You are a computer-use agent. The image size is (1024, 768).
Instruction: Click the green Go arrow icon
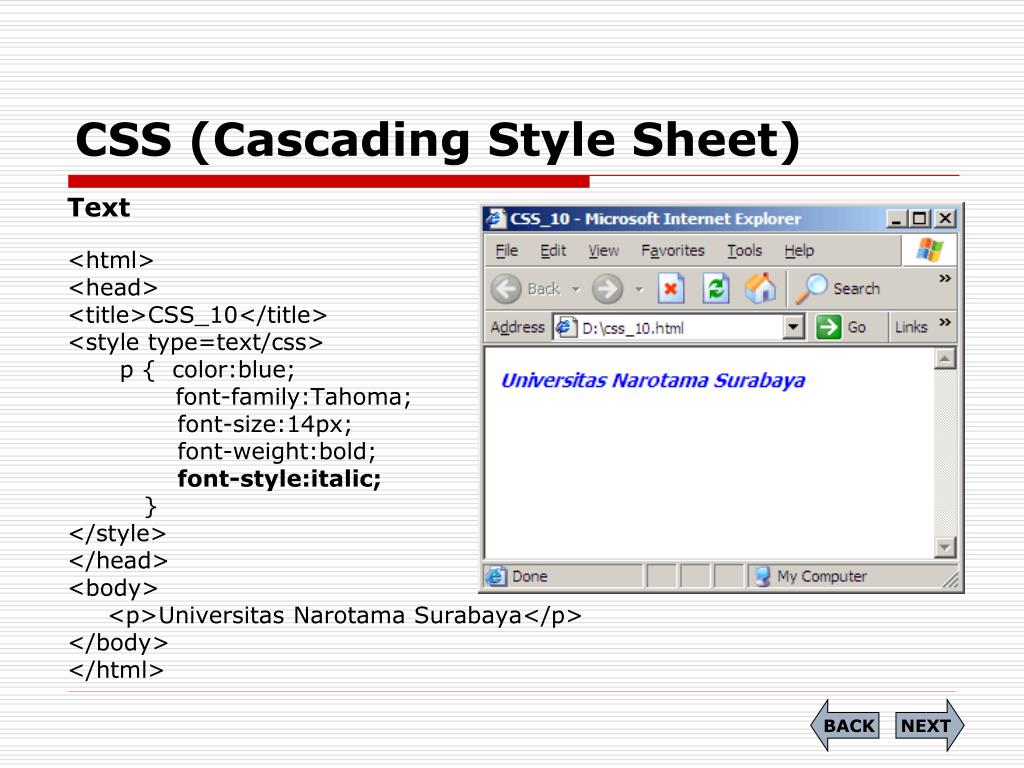828,327
